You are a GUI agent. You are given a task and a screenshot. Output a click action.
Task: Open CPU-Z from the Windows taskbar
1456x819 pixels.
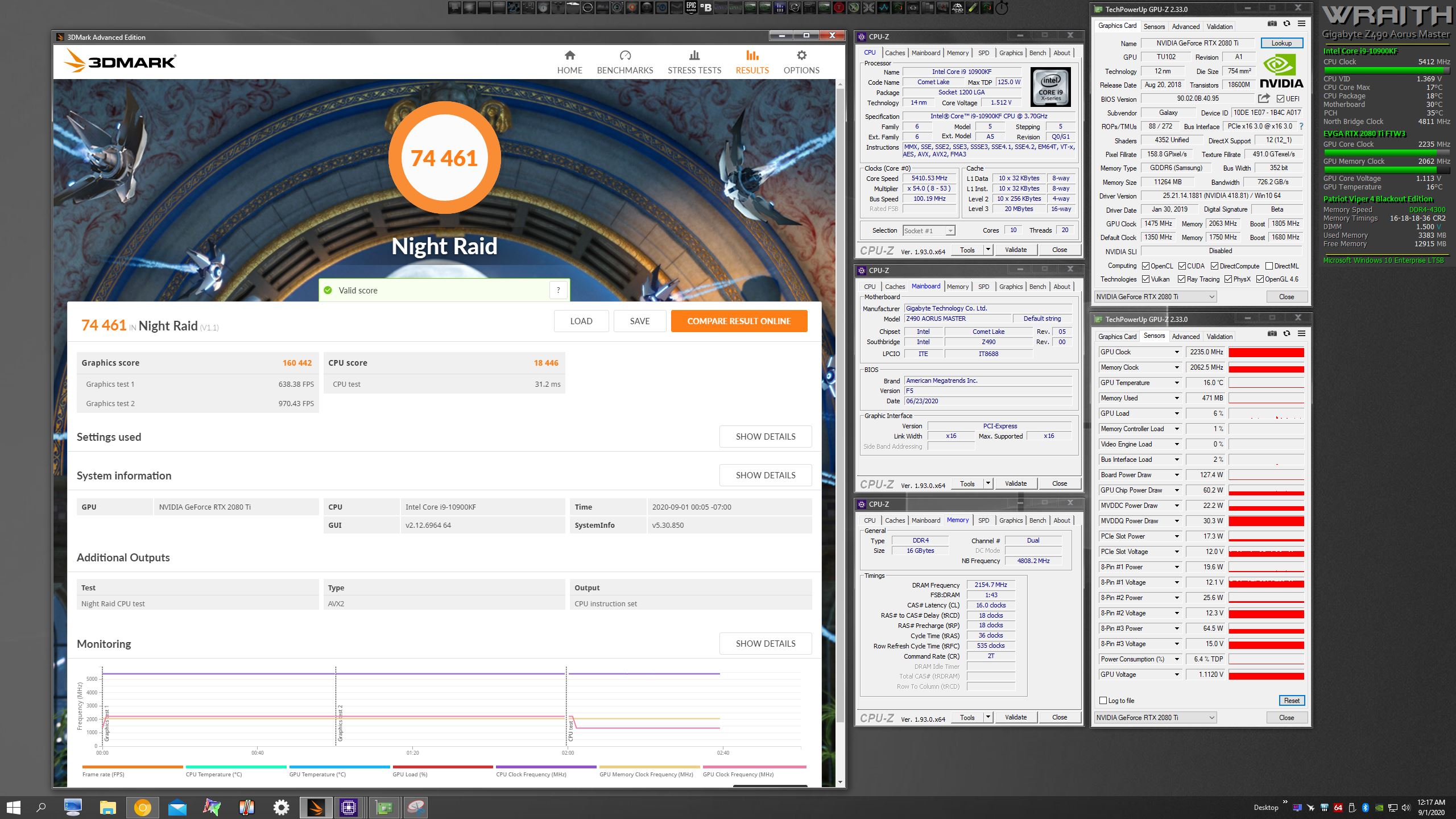click(348, 807)
